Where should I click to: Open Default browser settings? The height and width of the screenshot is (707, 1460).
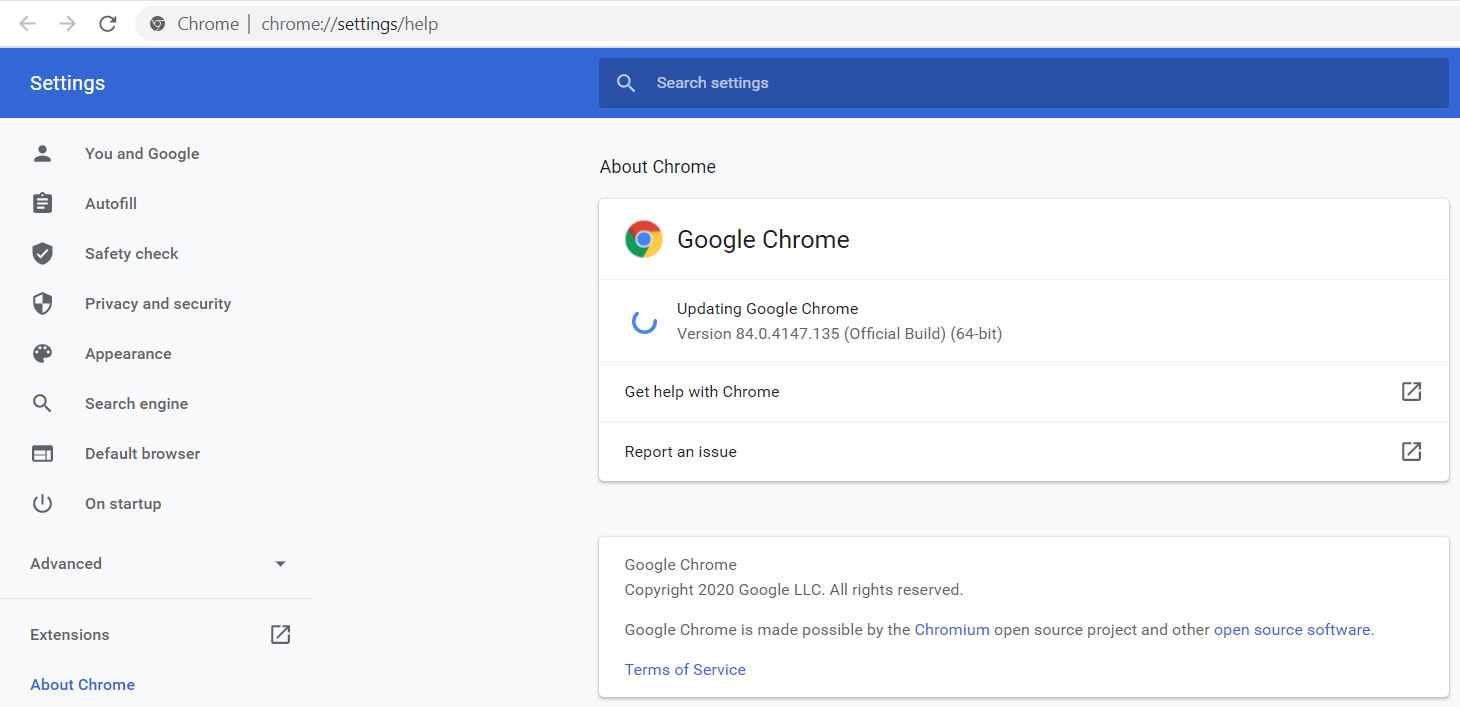[142, 453]
